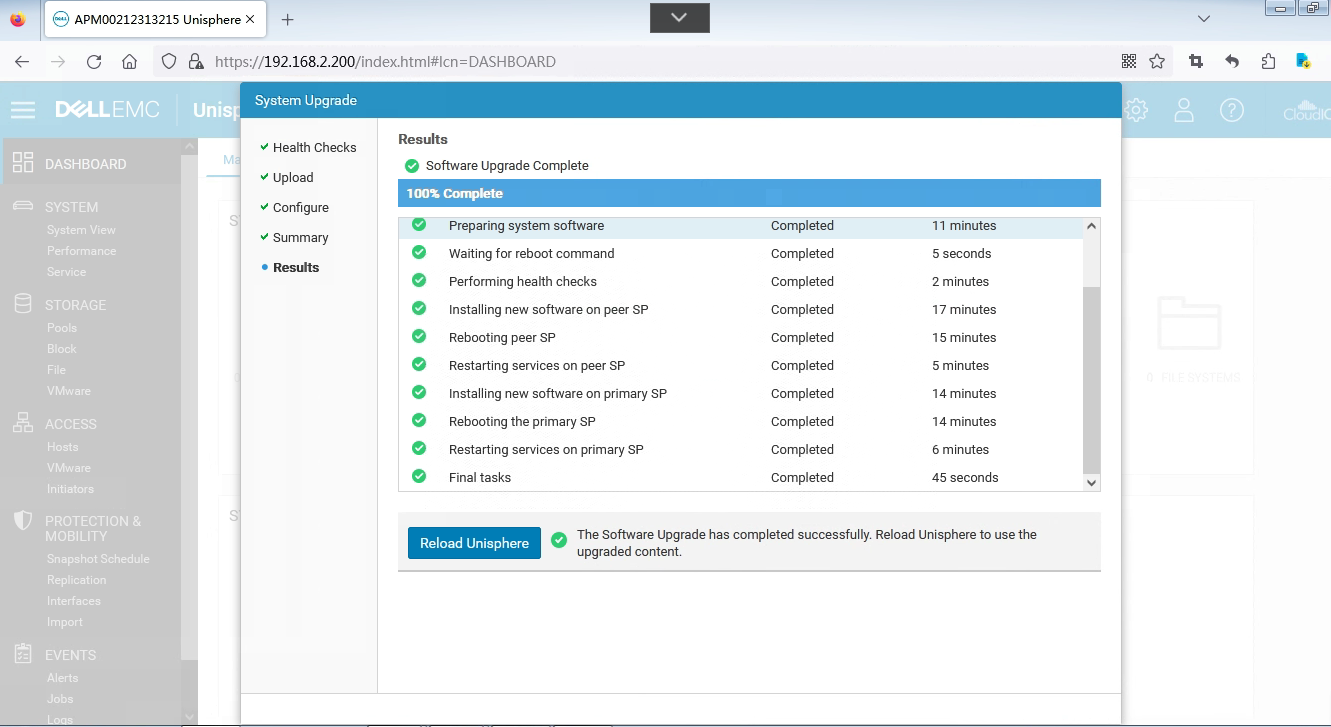The image size is (1331, 727).
Task: Open Import in sidebar
Action: [65, 622]
